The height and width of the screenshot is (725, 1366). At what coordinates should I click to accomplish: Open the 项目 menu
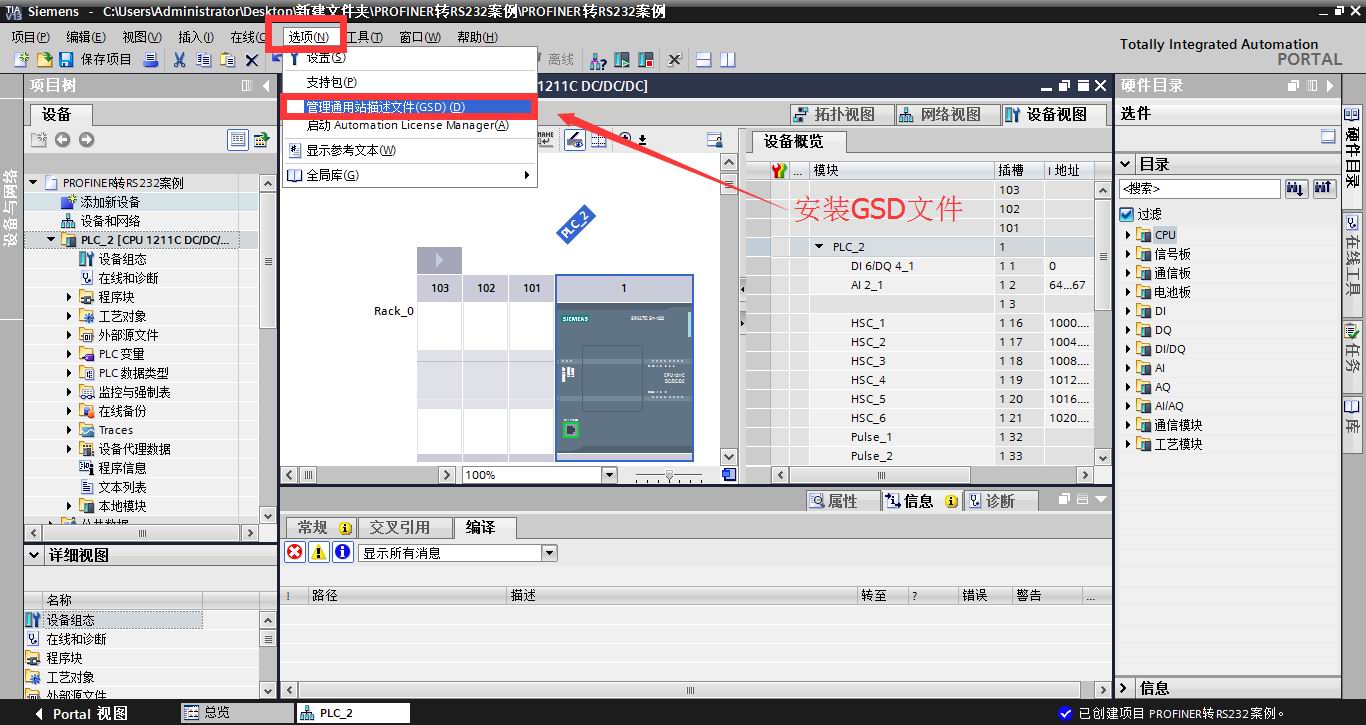pos(30,37)
